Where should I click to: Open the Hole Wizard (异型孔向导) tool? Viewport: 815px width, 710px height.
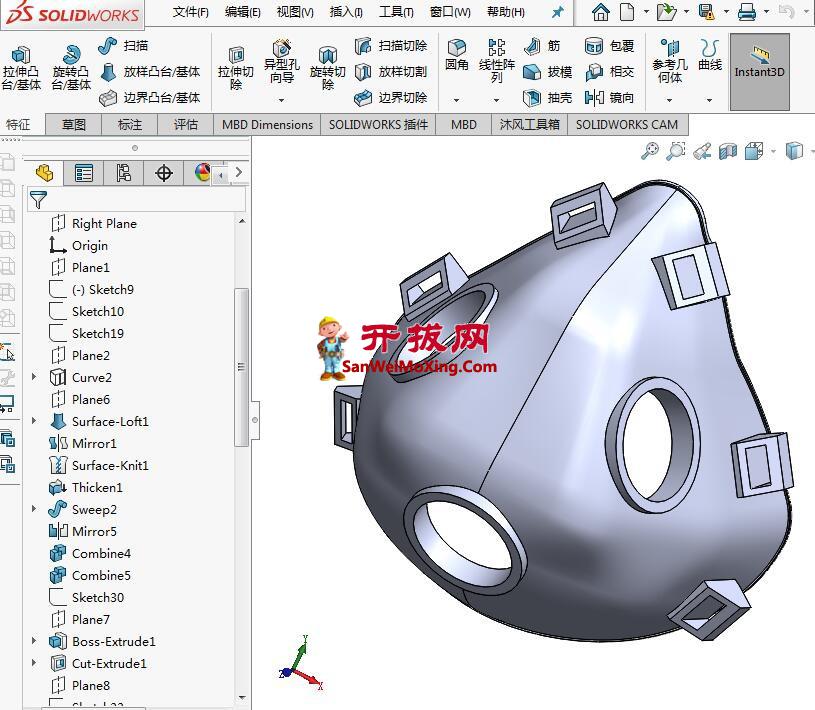(282, 62)
